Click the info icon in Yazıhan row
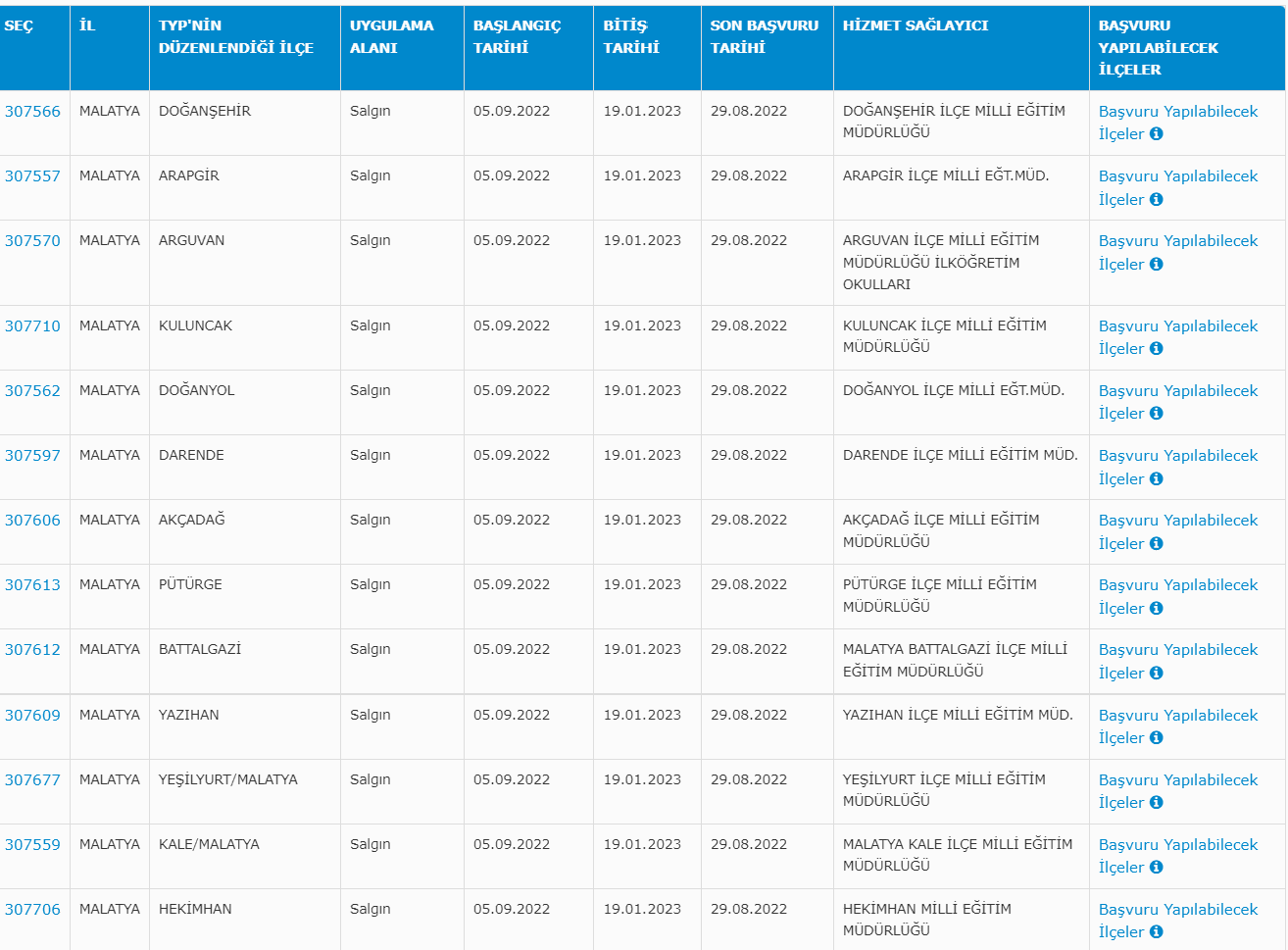The width and height of the screenshot is (1288, 950). tap(1156, 738)
